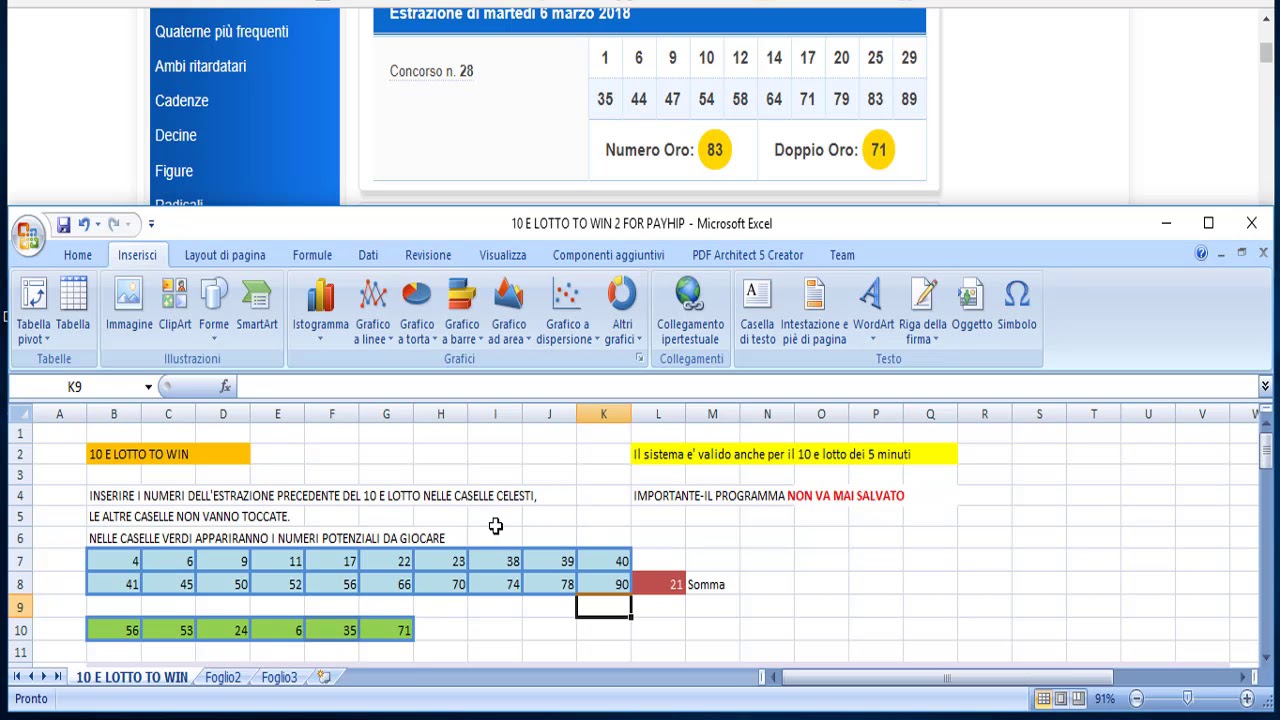
Task: Insert a Tabella from the ribbon
Action: click(73, 305)
